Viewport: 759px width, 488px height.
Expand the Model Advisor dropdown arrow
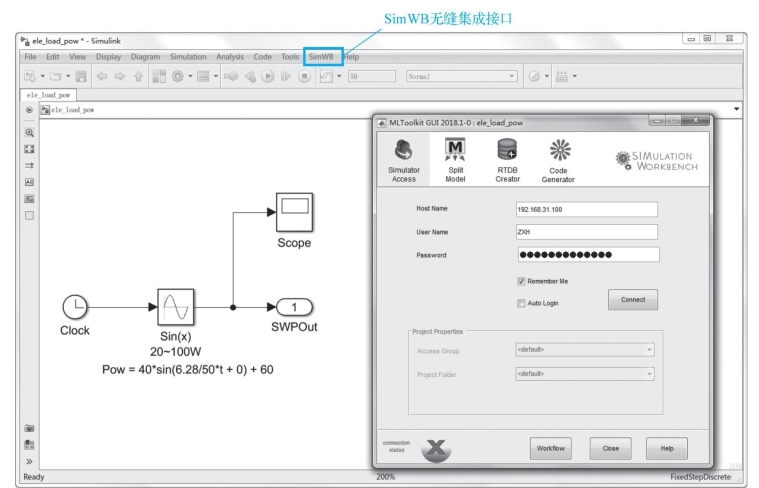pyautogui.click(x=546, y=76)
